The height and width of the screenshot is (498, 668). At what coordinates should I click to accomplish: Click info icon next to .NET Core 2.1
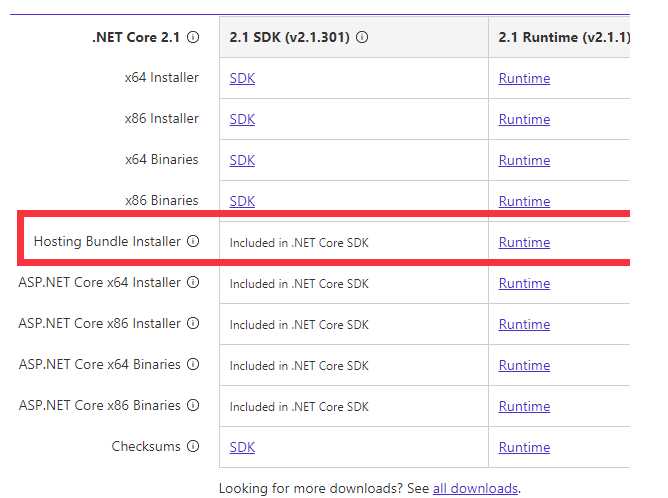tap(193, 37)
